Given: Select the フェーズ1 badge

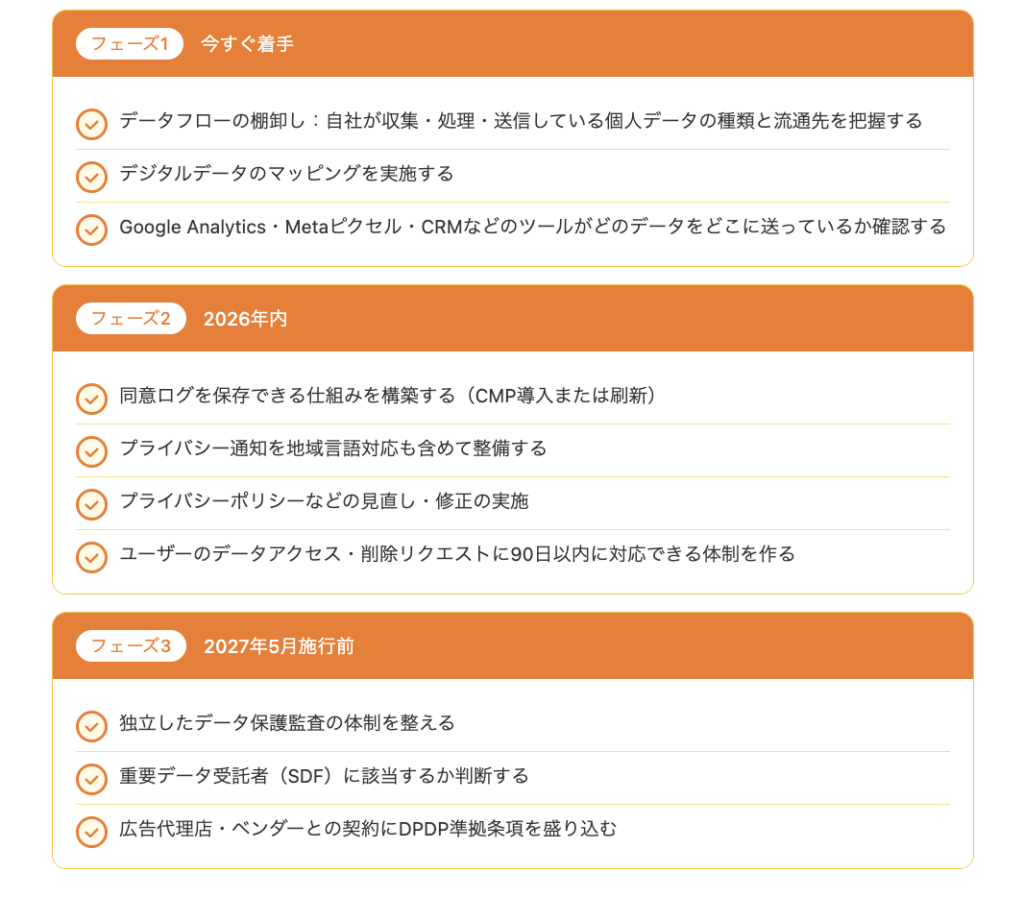Looking at the screenshot, I should point(129,44).
